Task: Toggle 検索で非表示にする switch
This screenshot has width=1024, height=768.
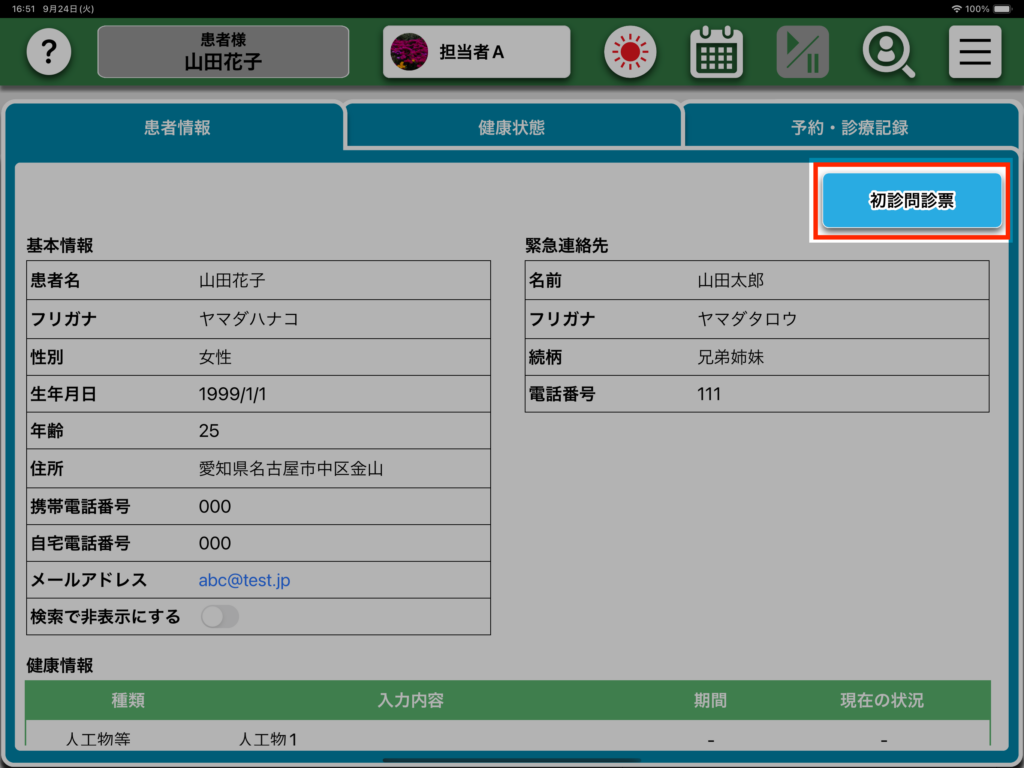Action: [x=220, y=617]
